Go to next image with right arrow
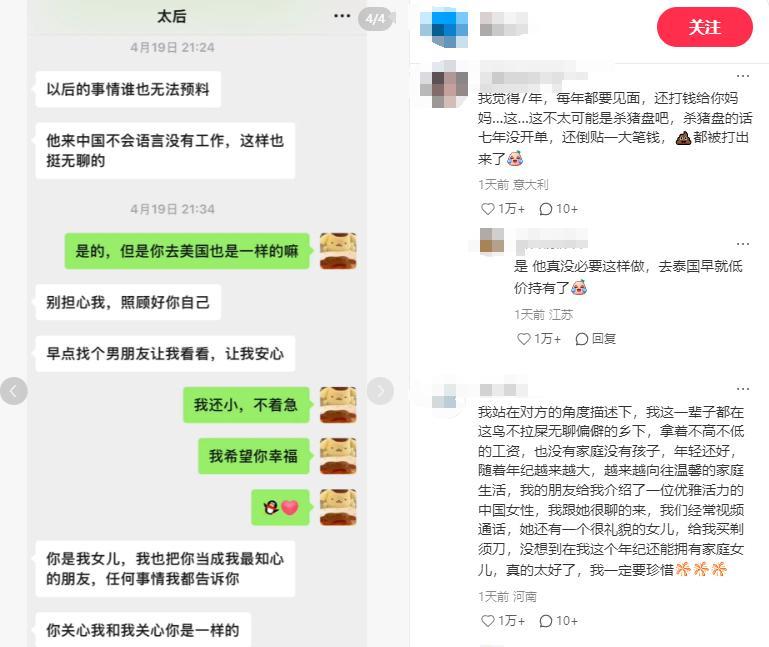 (x=380, y=391)
